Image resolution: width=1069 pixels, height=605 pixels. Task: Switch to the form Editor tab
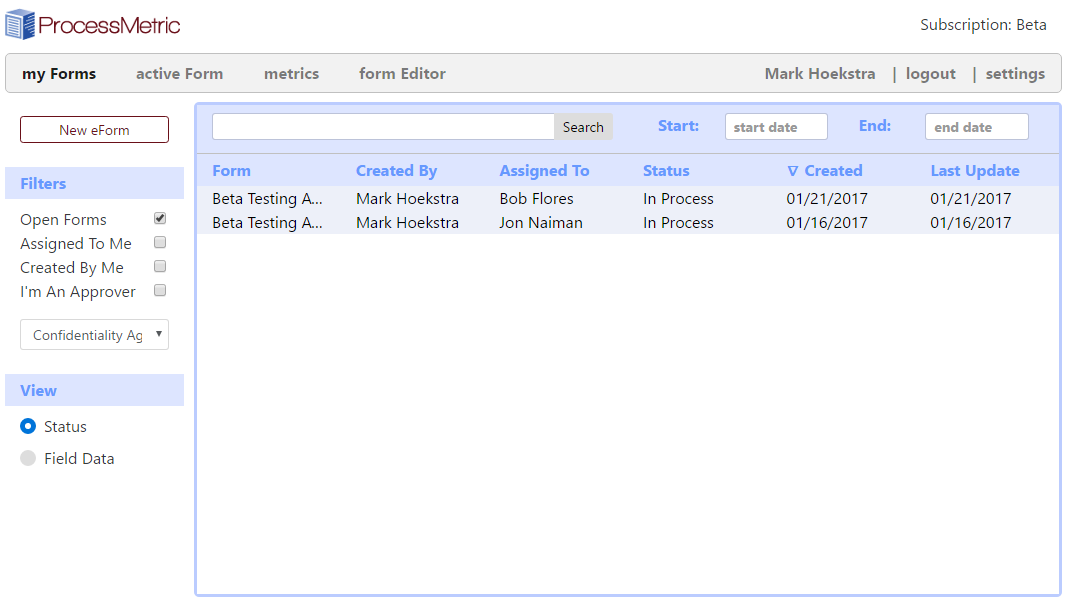click(402, 73)
